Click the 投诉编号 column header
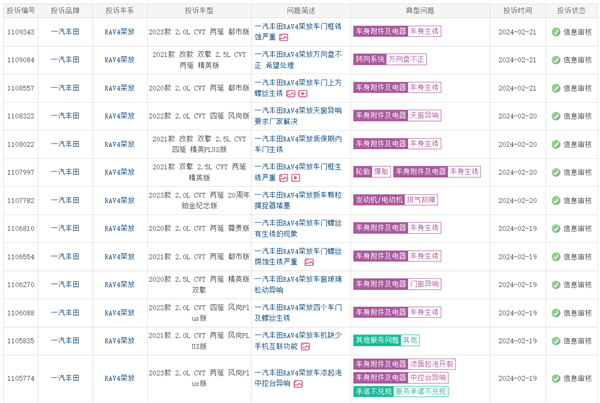This screenshot has width=600, height=403. point(20,9)
